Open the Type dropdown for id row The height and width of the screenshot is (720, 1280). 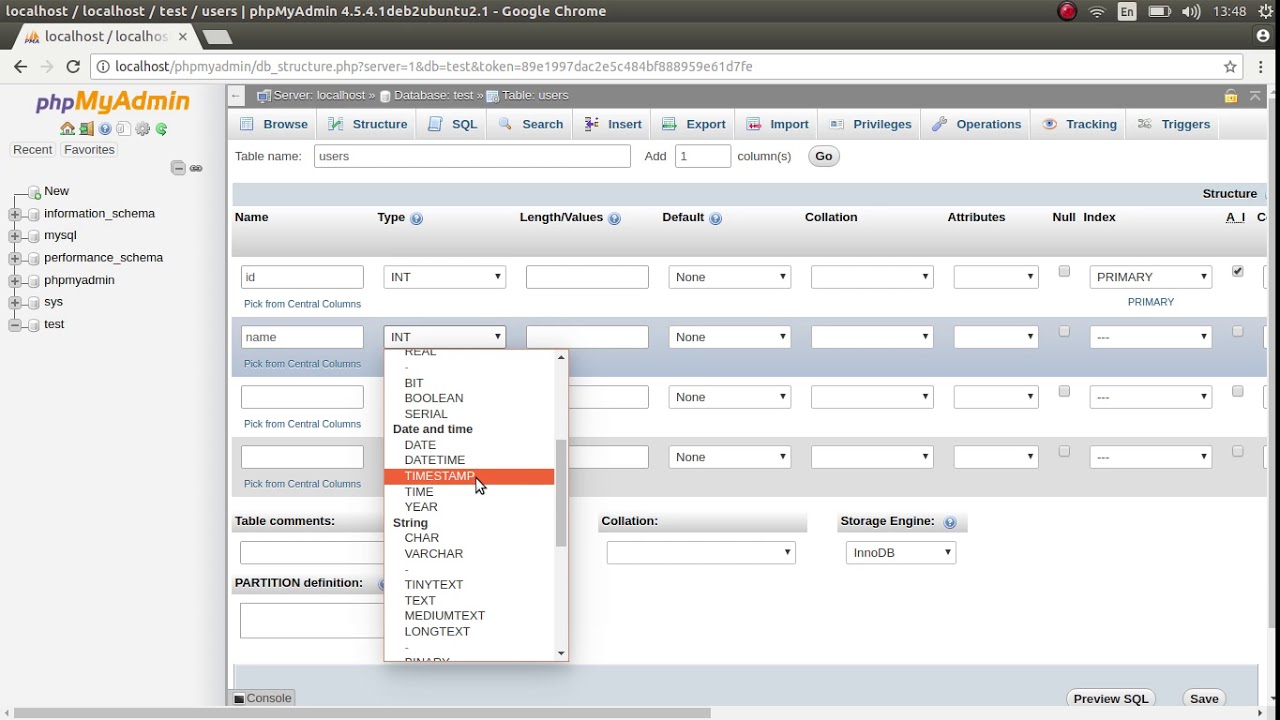pos(444,277)
